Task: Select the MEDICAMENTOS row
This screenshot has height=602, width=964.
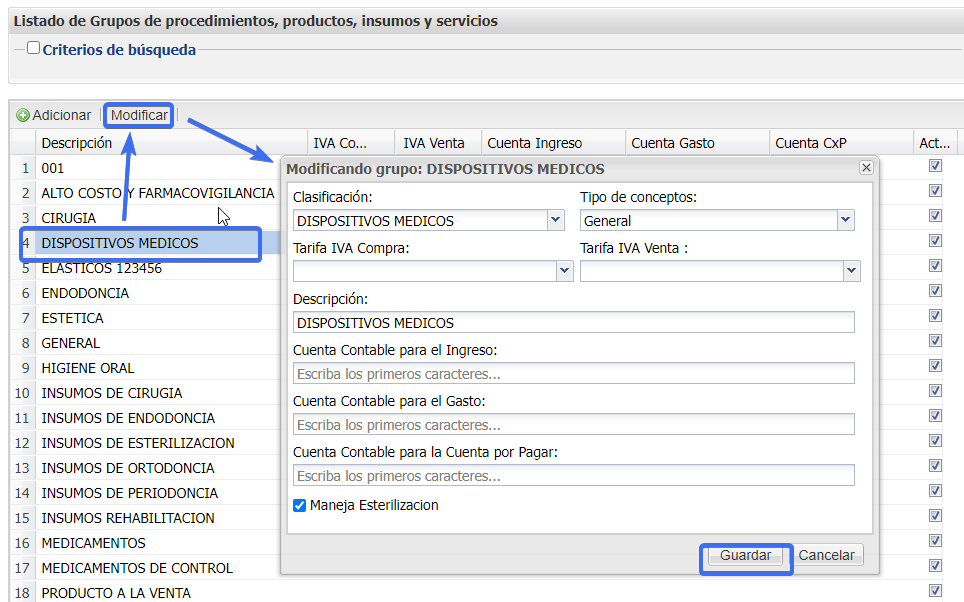Action: coord(93,543)
